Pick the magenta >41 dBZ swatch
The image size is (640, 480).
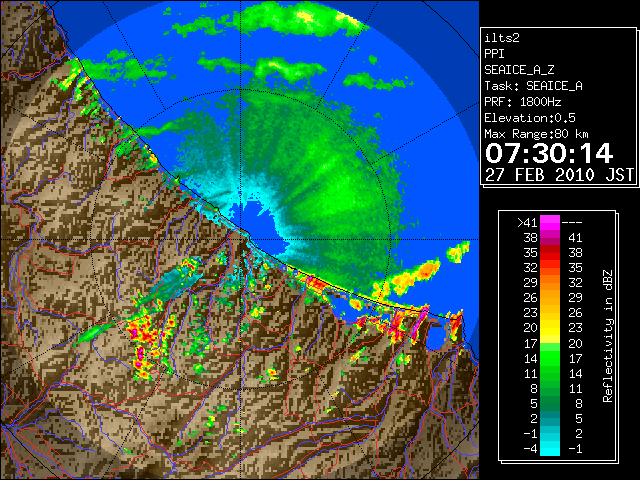tap(550, 223)
